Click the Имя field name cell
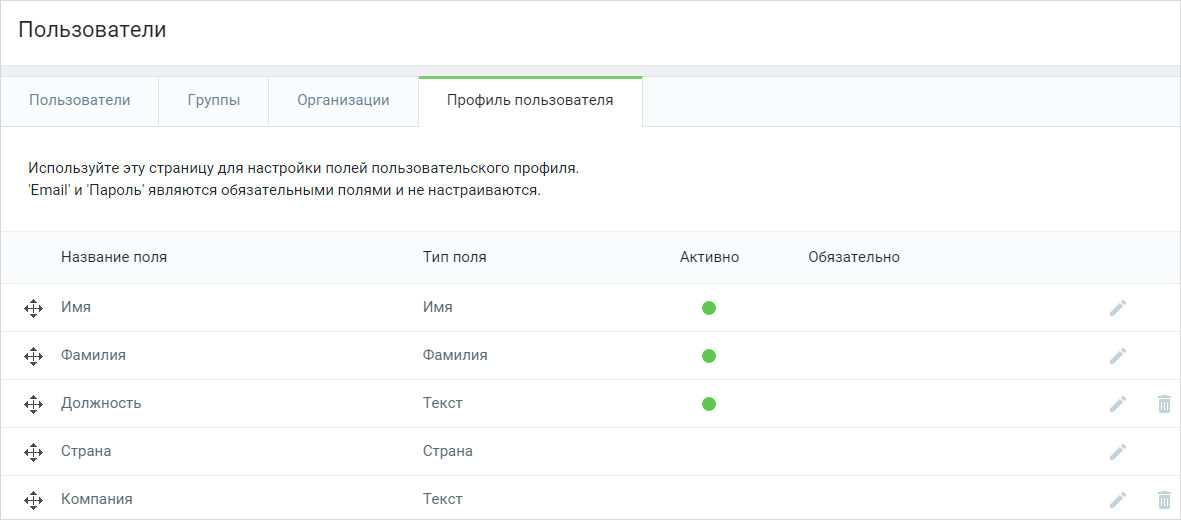 (x=76, y=307)
